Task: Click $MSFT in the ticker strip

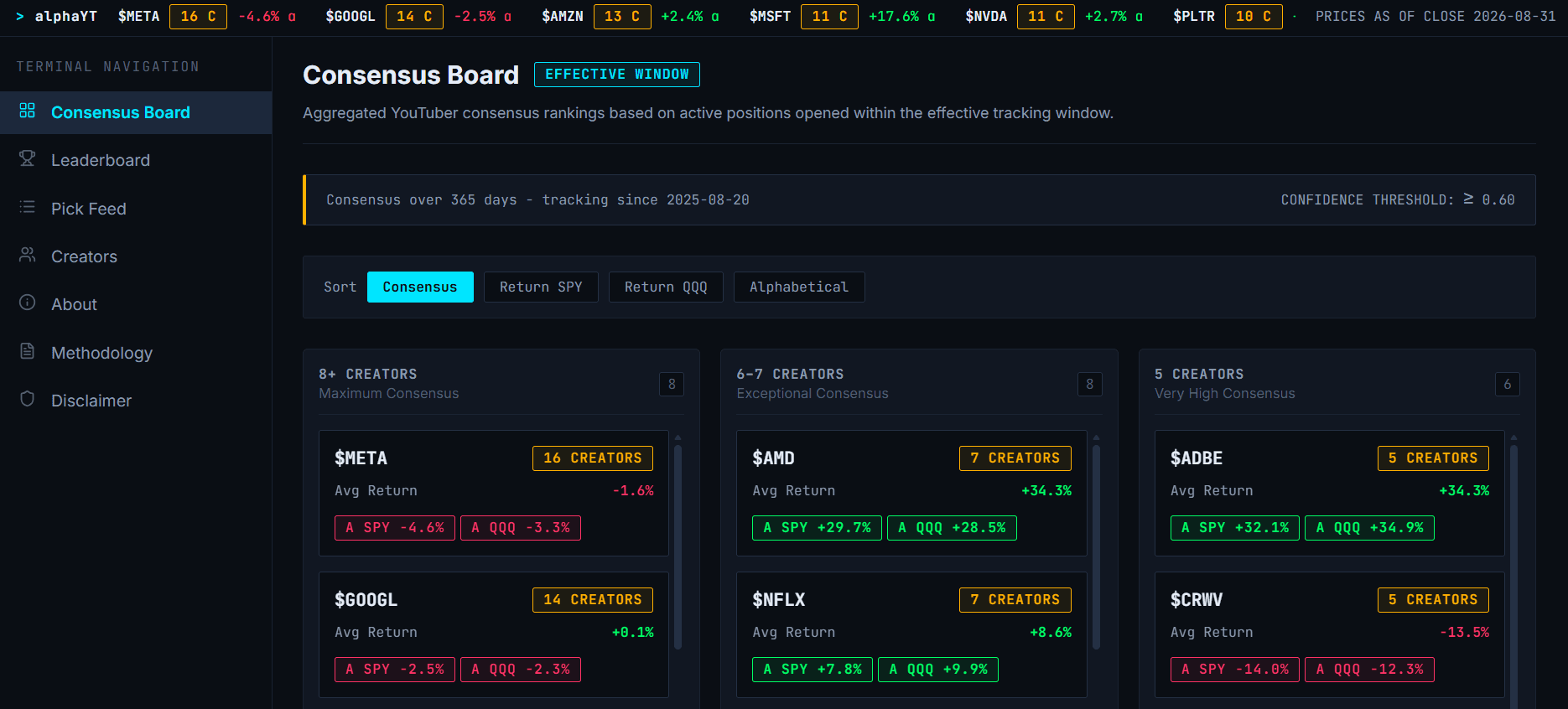Action: tap(770, 16)
